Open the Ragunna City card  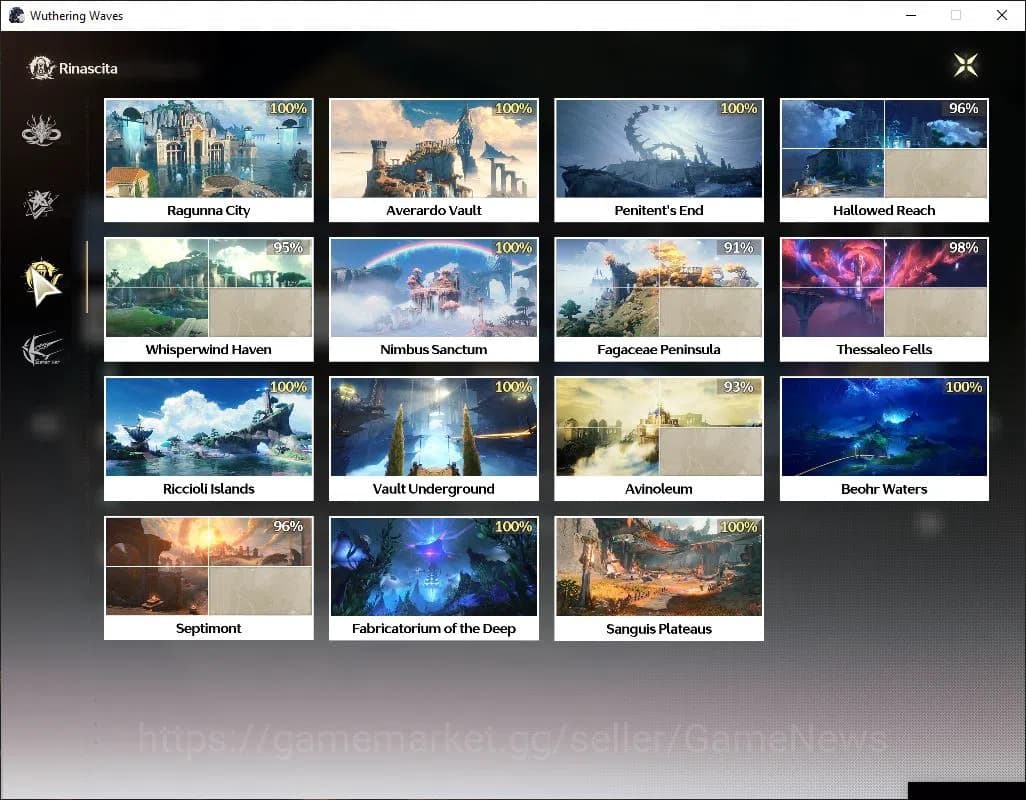tap(209, 160)
